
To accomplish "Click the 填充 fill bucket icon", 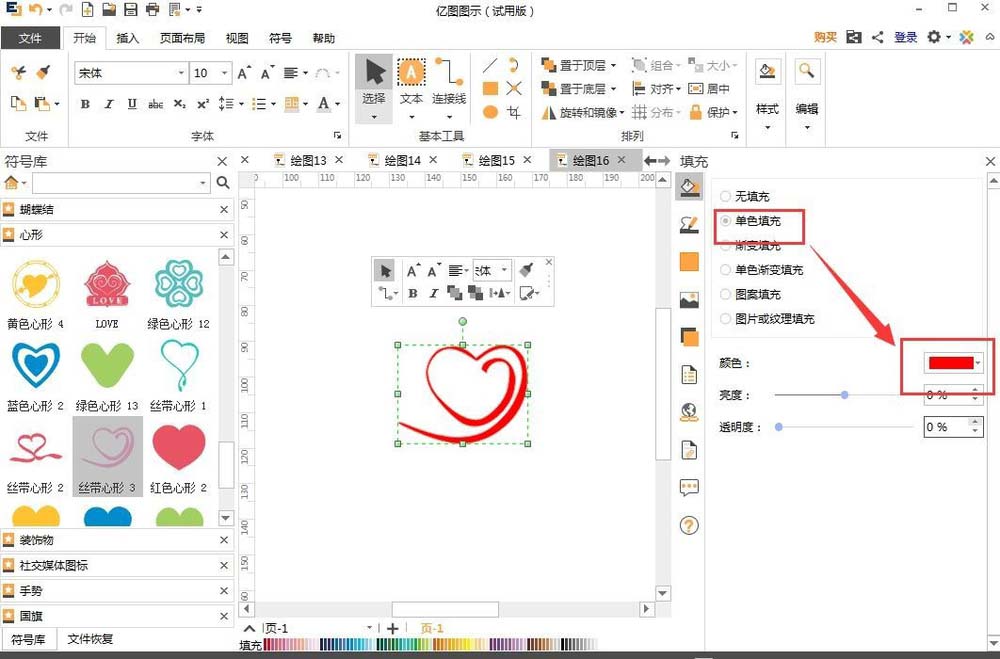I will tap(689, 186).
